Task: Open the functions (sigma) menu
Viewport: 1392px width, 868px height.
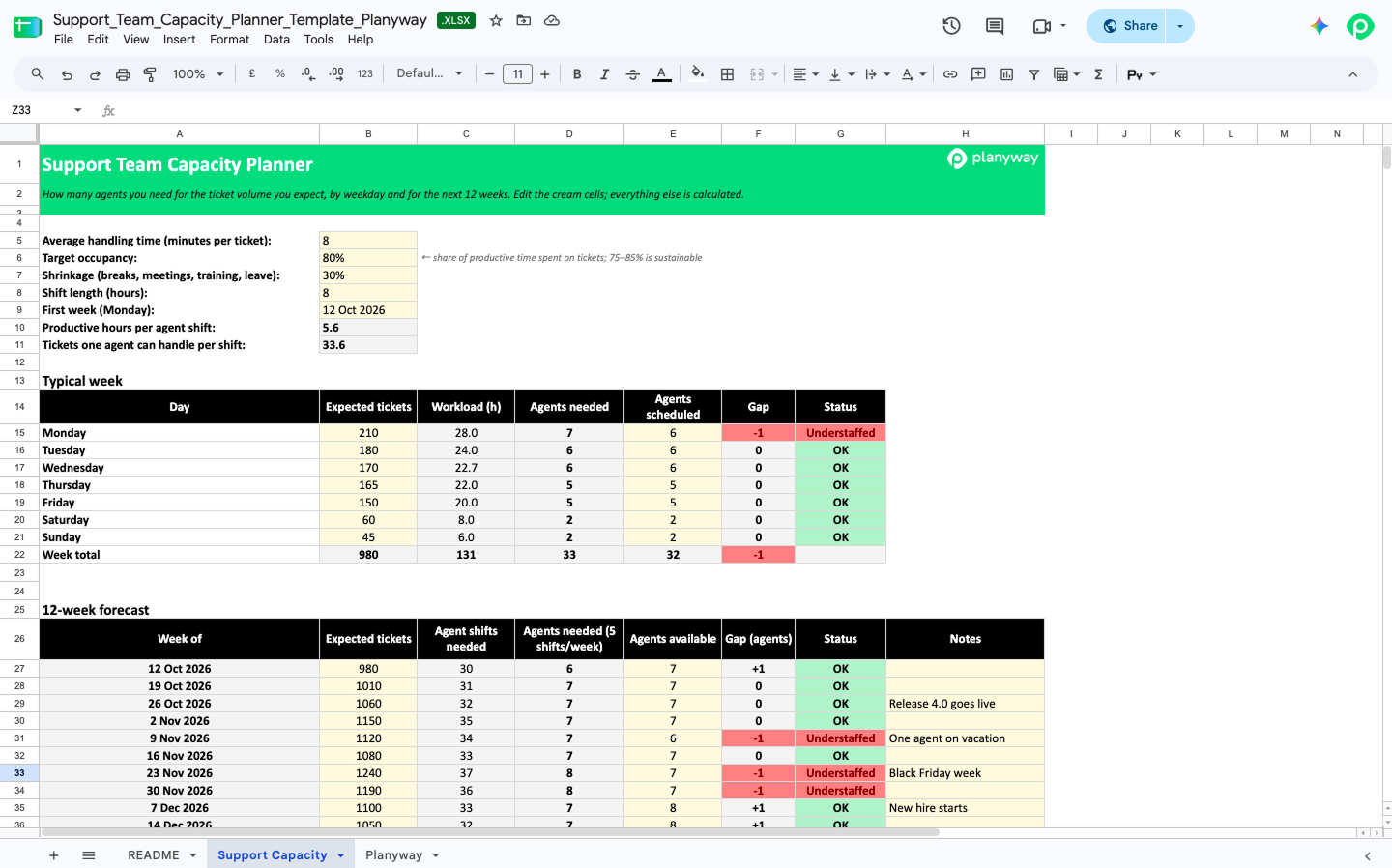Action: [x=1098, y=74]
